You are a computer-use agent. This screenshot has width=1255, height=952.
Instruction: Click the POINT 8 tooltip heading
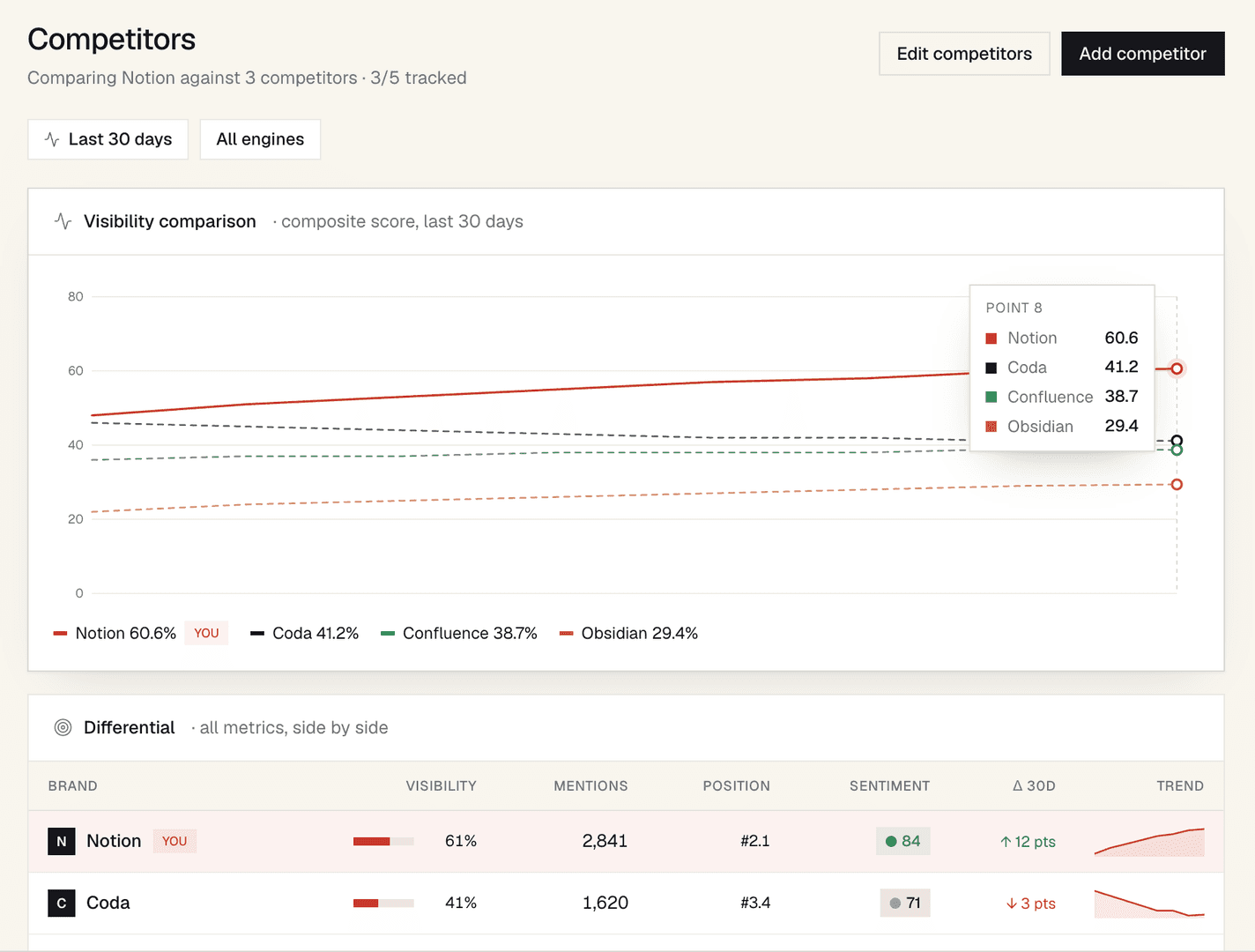1014,308
